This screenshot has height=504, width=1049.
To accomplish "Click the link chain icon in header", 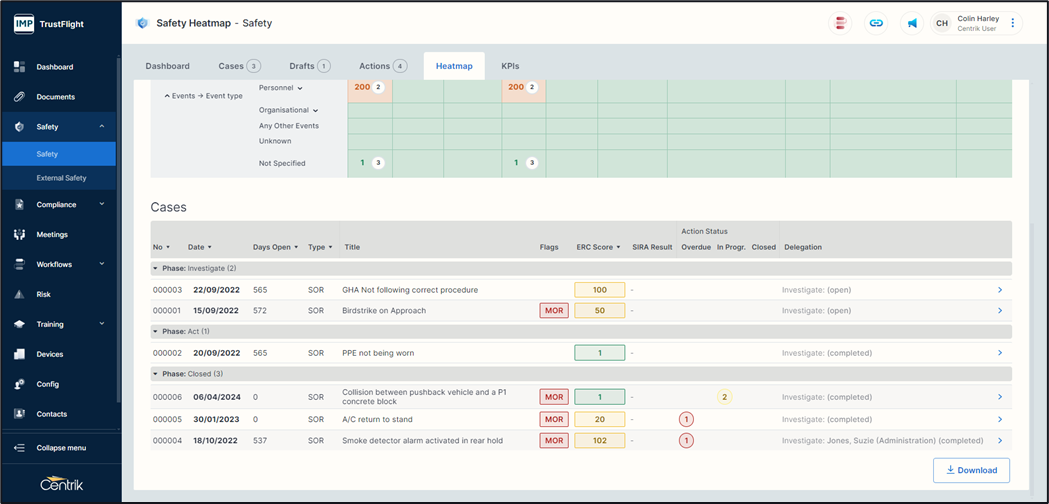I will coord(876,23).
